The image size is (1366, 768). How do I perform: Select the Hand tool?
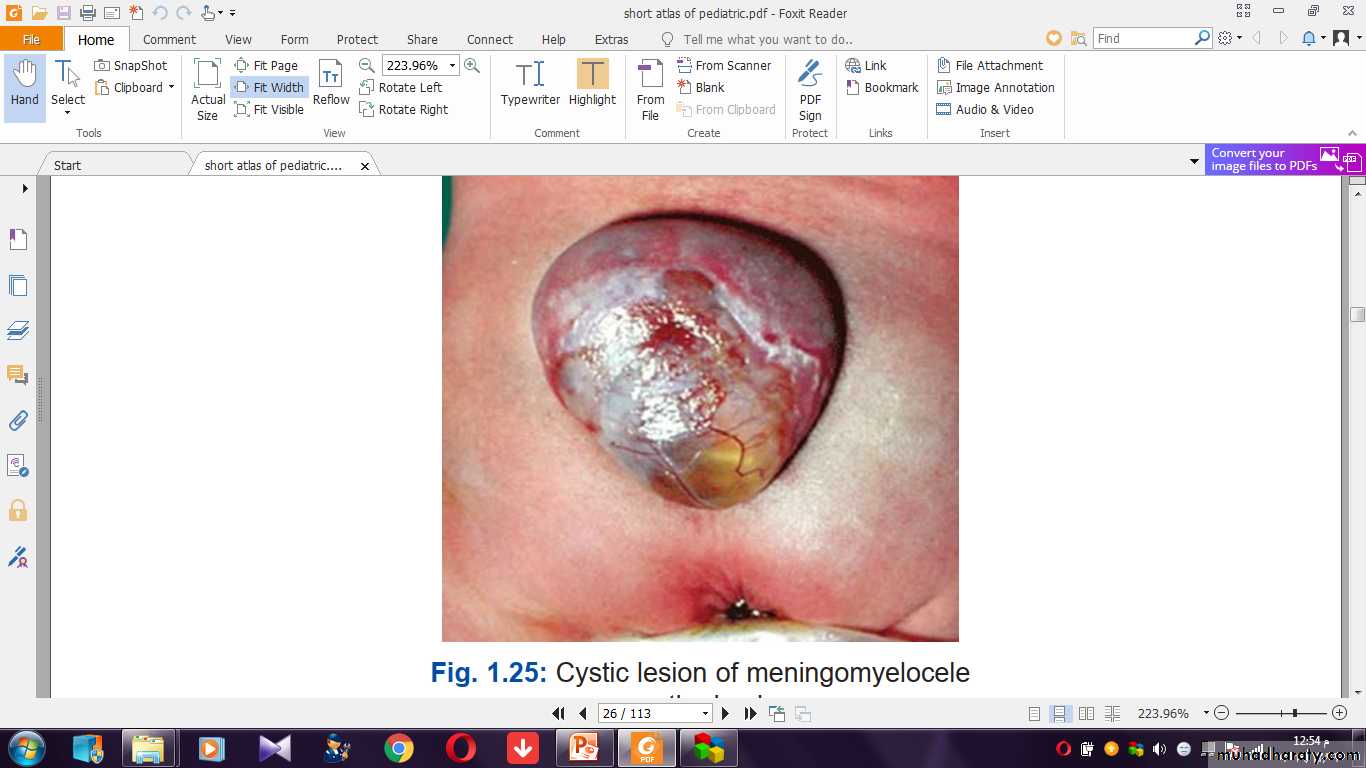pos(25,83)
